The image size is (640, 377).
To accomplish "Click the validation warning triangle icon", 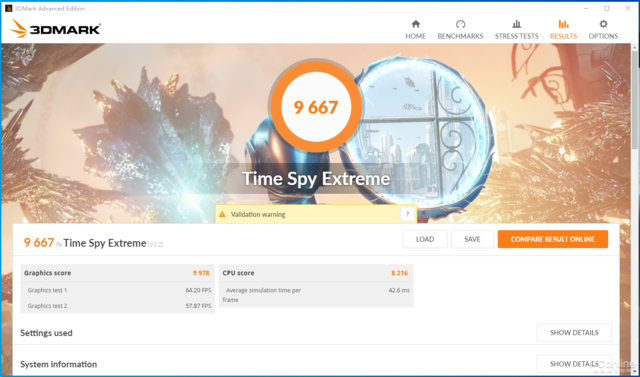I will click(222, 214).
